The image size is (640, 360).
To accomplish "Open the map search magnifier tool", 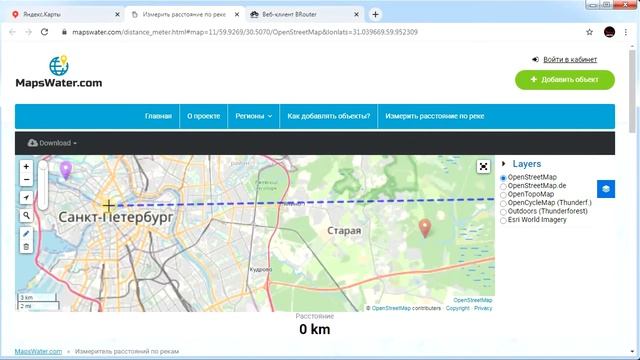I will click(x=26, y=216).
